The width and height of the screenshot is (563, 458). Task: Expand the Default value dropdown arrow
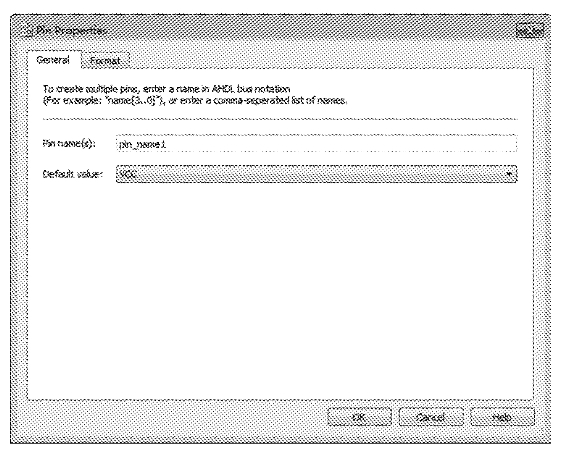coord(509,174)
